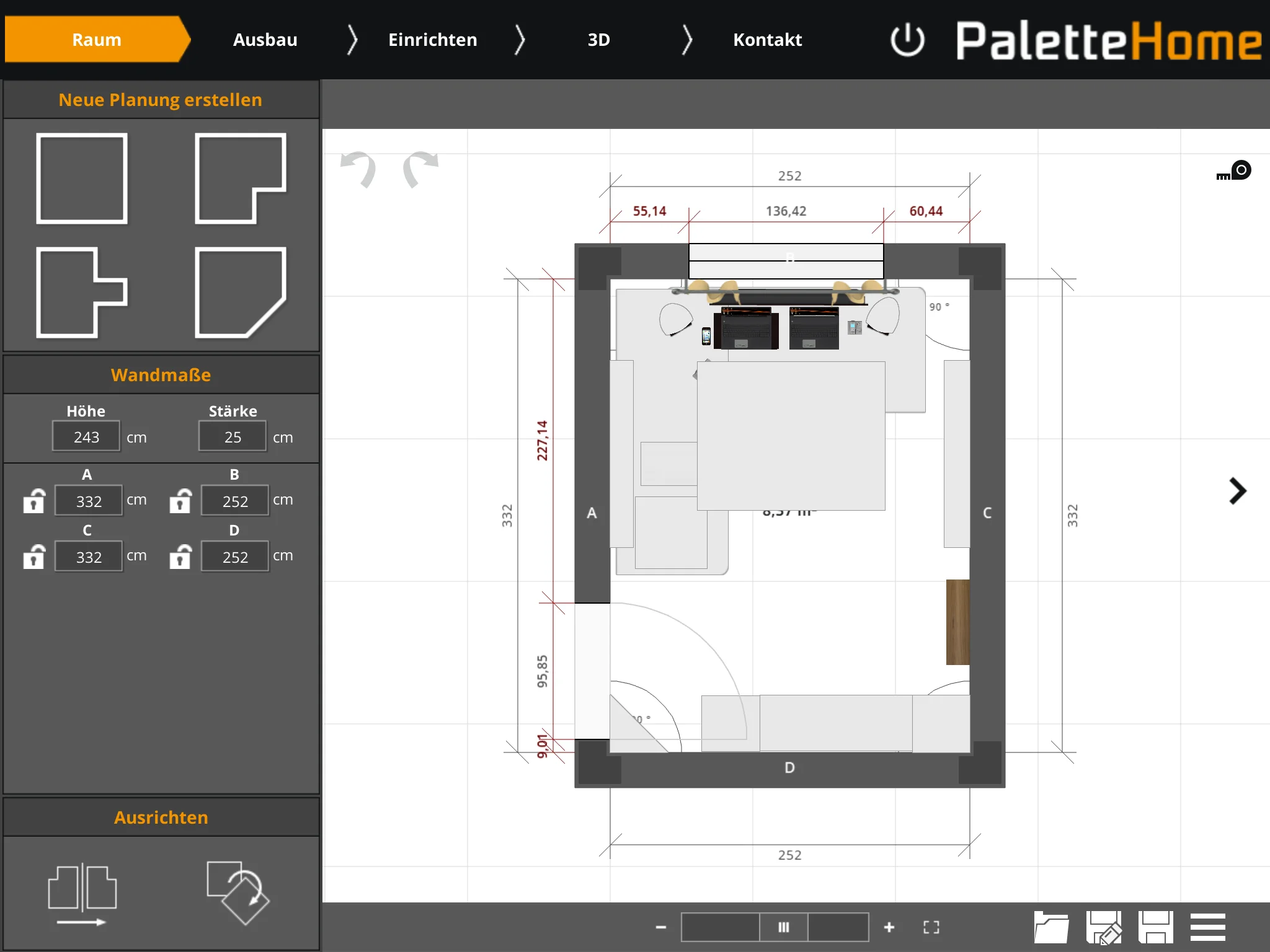Click the undo arrow icon
The width and height of the screenshot is (1270, 952).
coord(359,169)
